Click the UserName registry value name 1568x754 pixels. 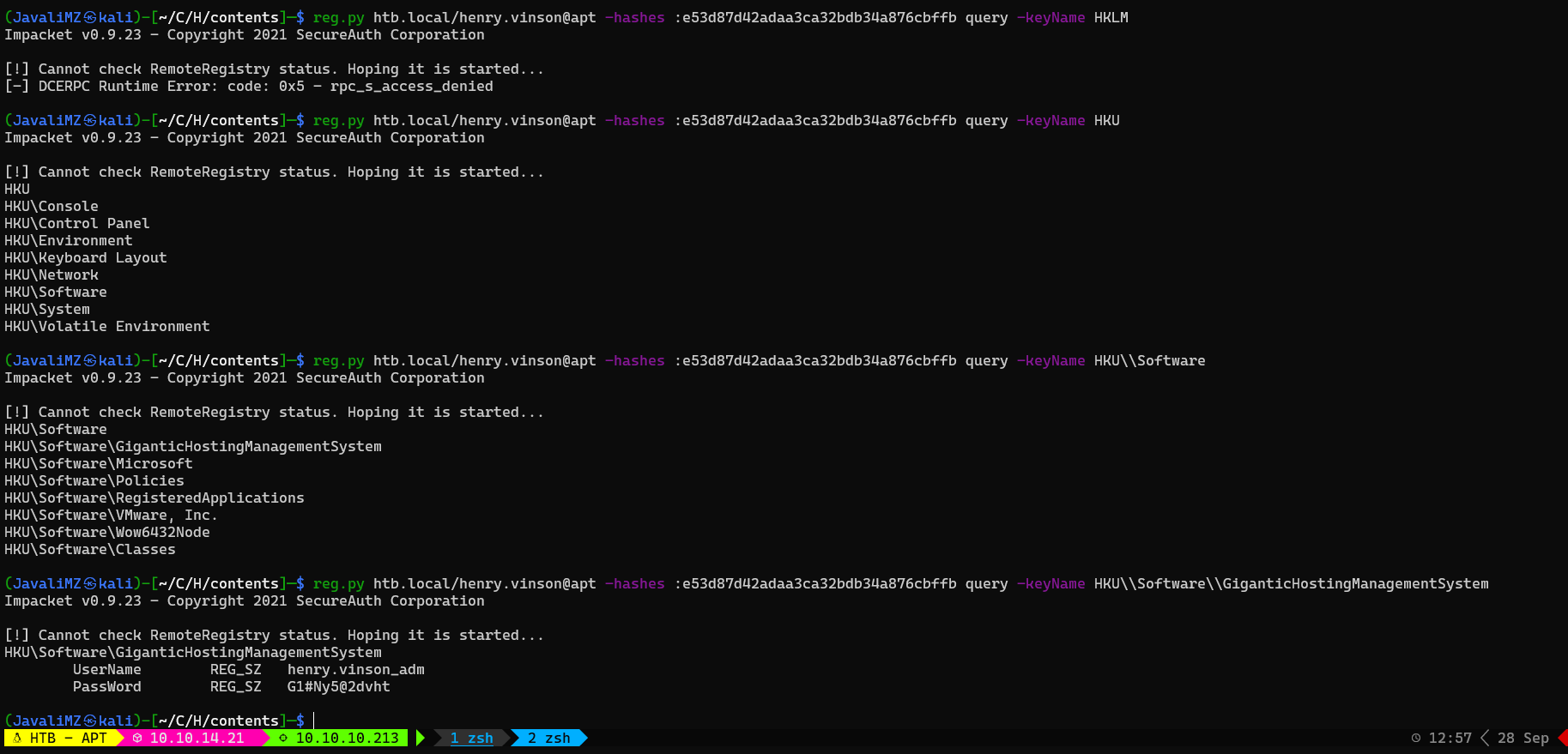107,669
